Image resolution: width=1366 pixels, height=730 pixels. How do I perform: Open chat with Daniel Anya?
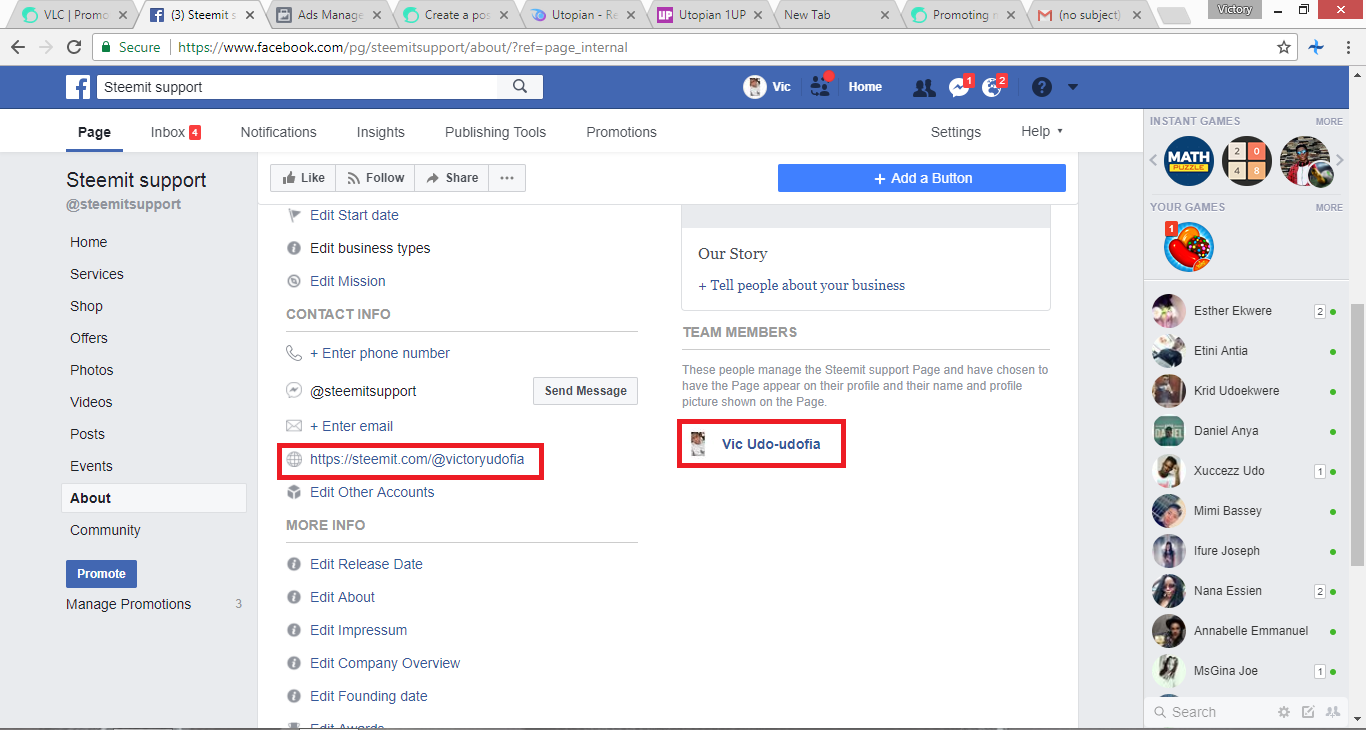tap(1244, 431)
